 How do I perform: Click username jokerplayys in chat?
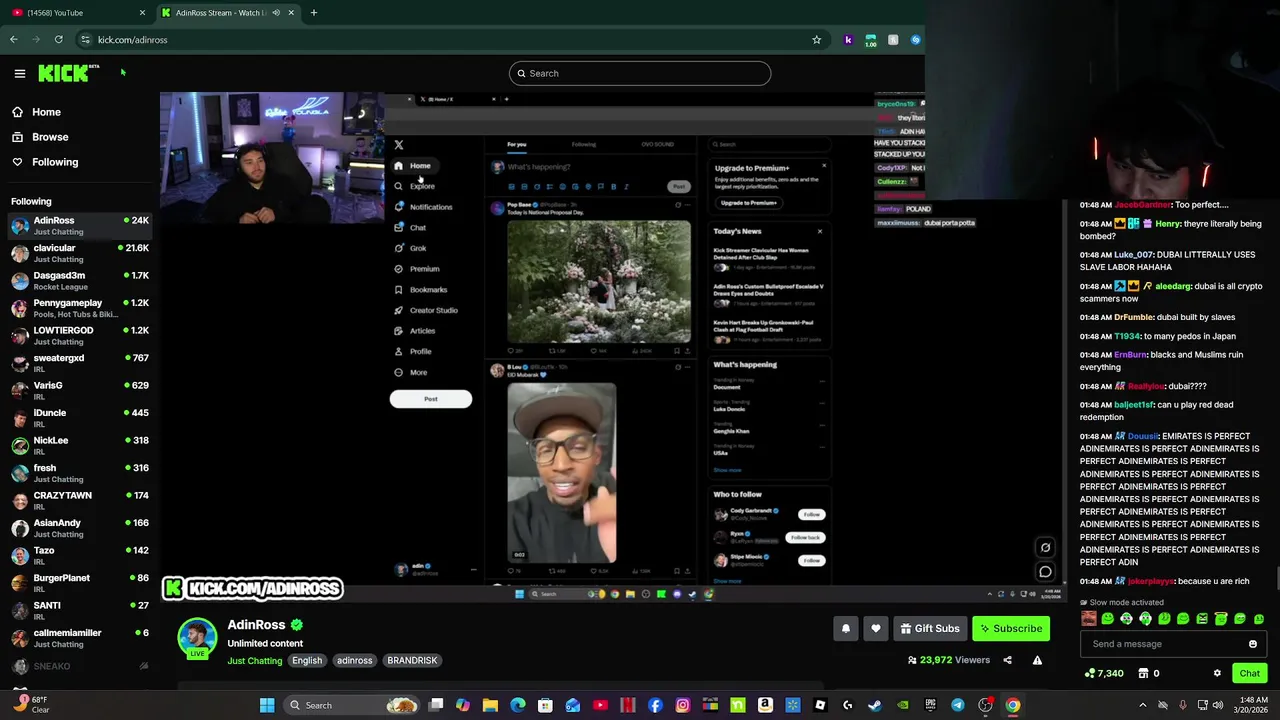1150,581
